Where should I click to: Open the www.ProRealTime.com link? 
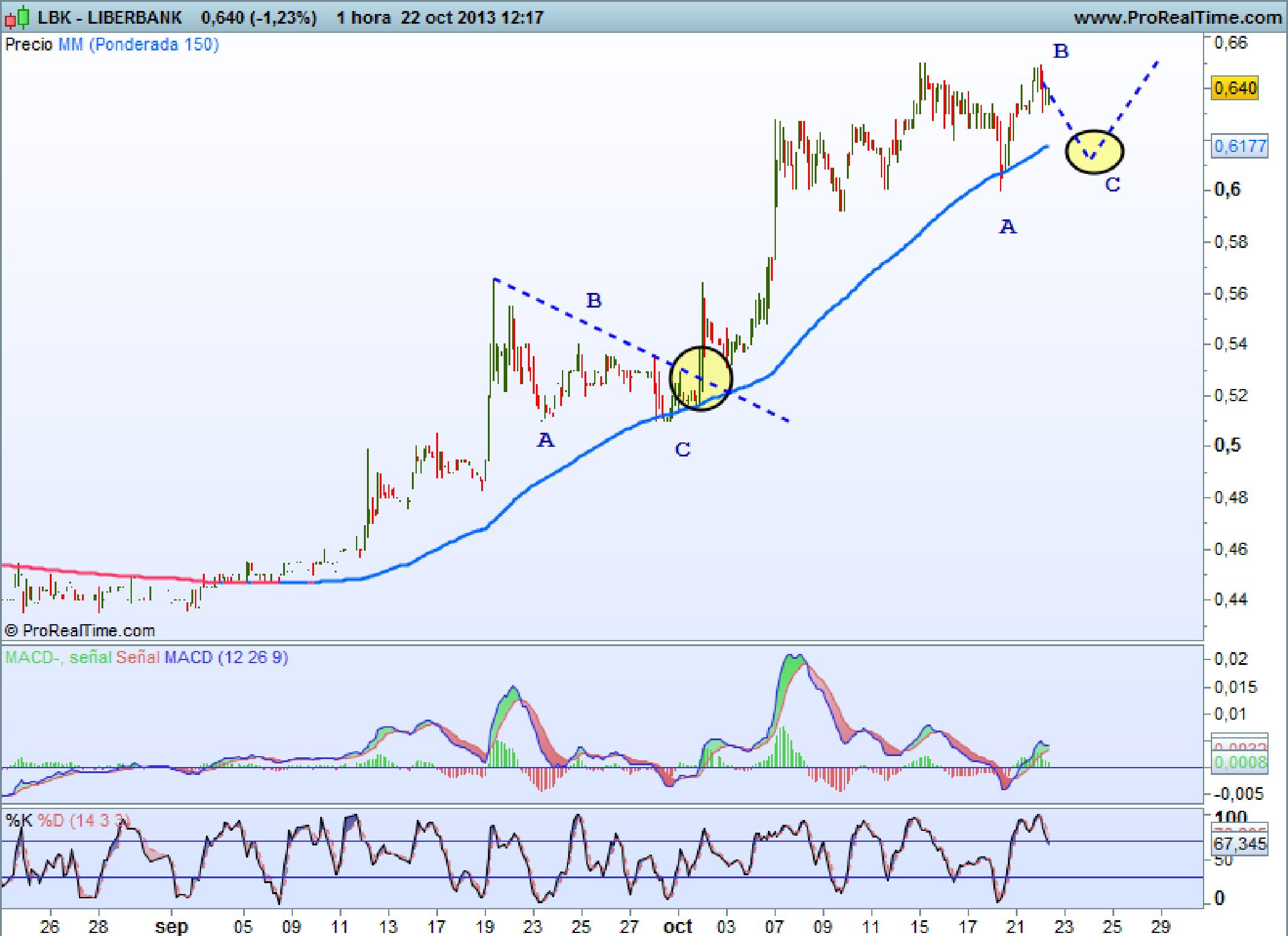click(1177, 18)
